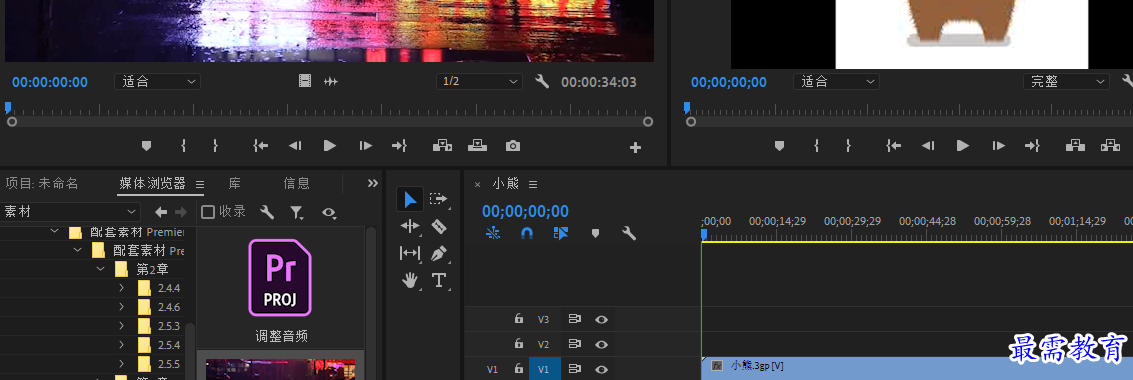
Task: Hide V2 track output eye
Action: tap(601, 344)
